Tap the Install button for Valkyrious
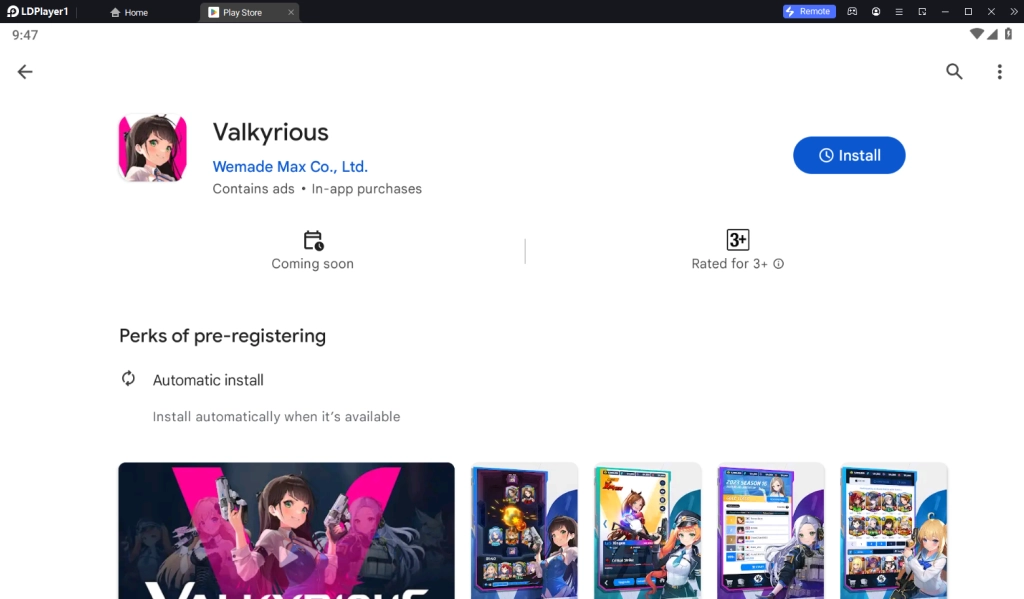 (849, 155)
